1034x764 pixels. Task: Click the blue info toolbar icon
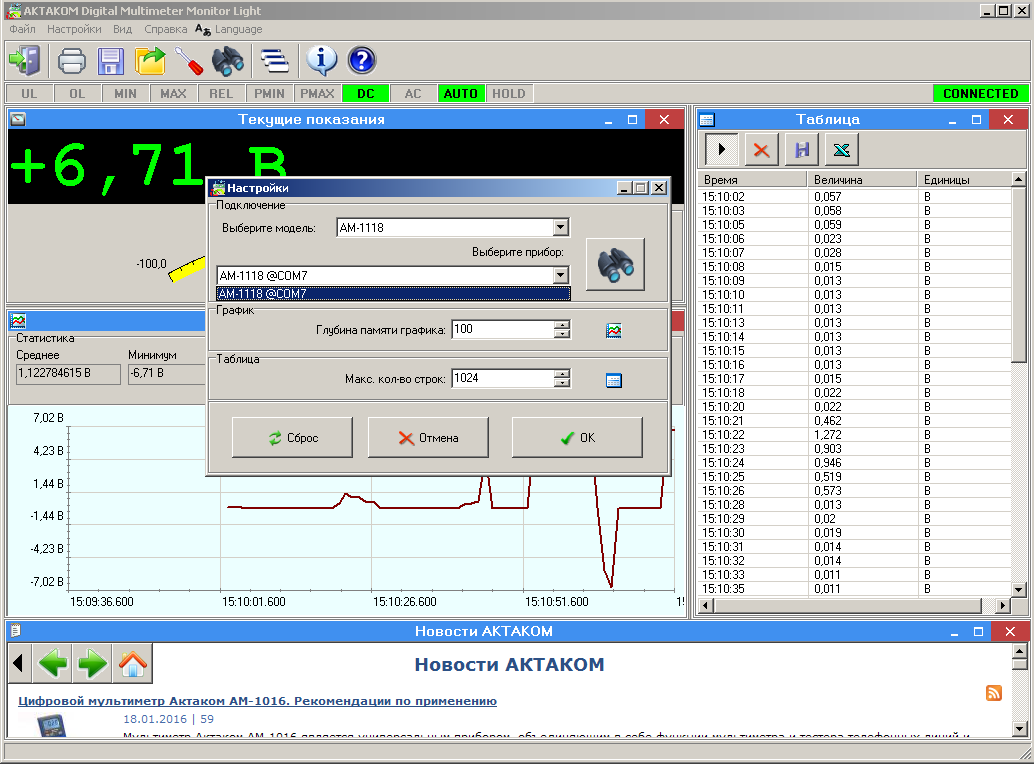pos(321,61)
